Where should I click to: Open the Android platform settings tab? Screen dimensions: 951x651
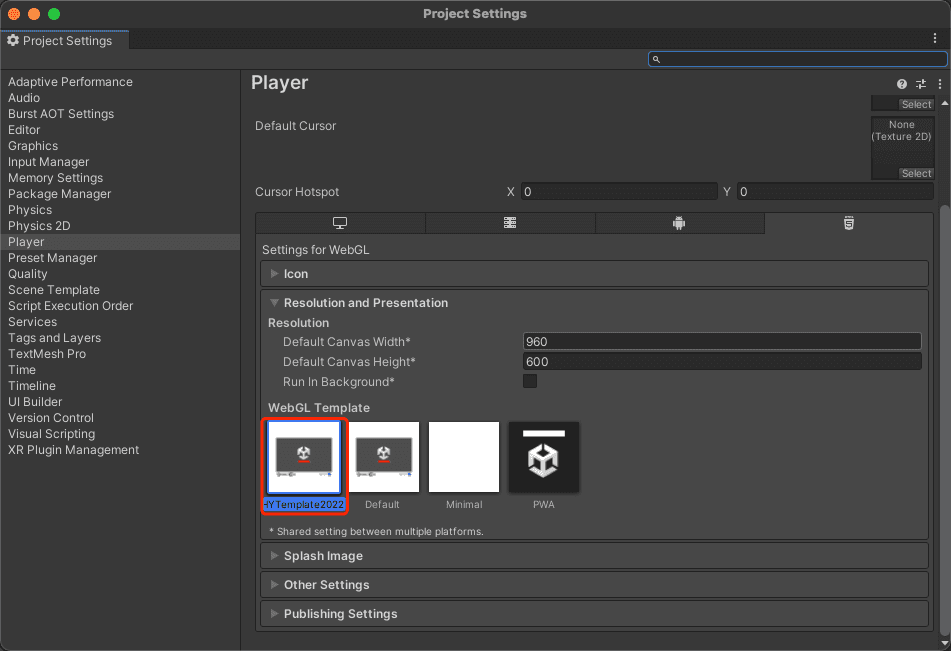click(679, 223)
